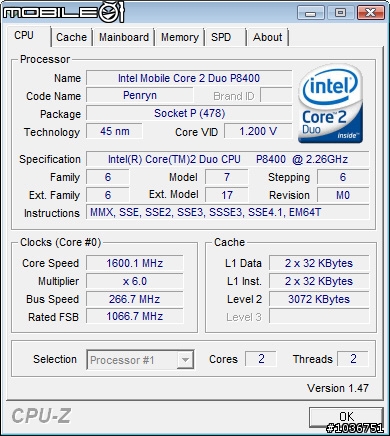Click the x 6.0 multiplier value
The width and height of the screenshot is (390, 436).
[x=135, y=281]
